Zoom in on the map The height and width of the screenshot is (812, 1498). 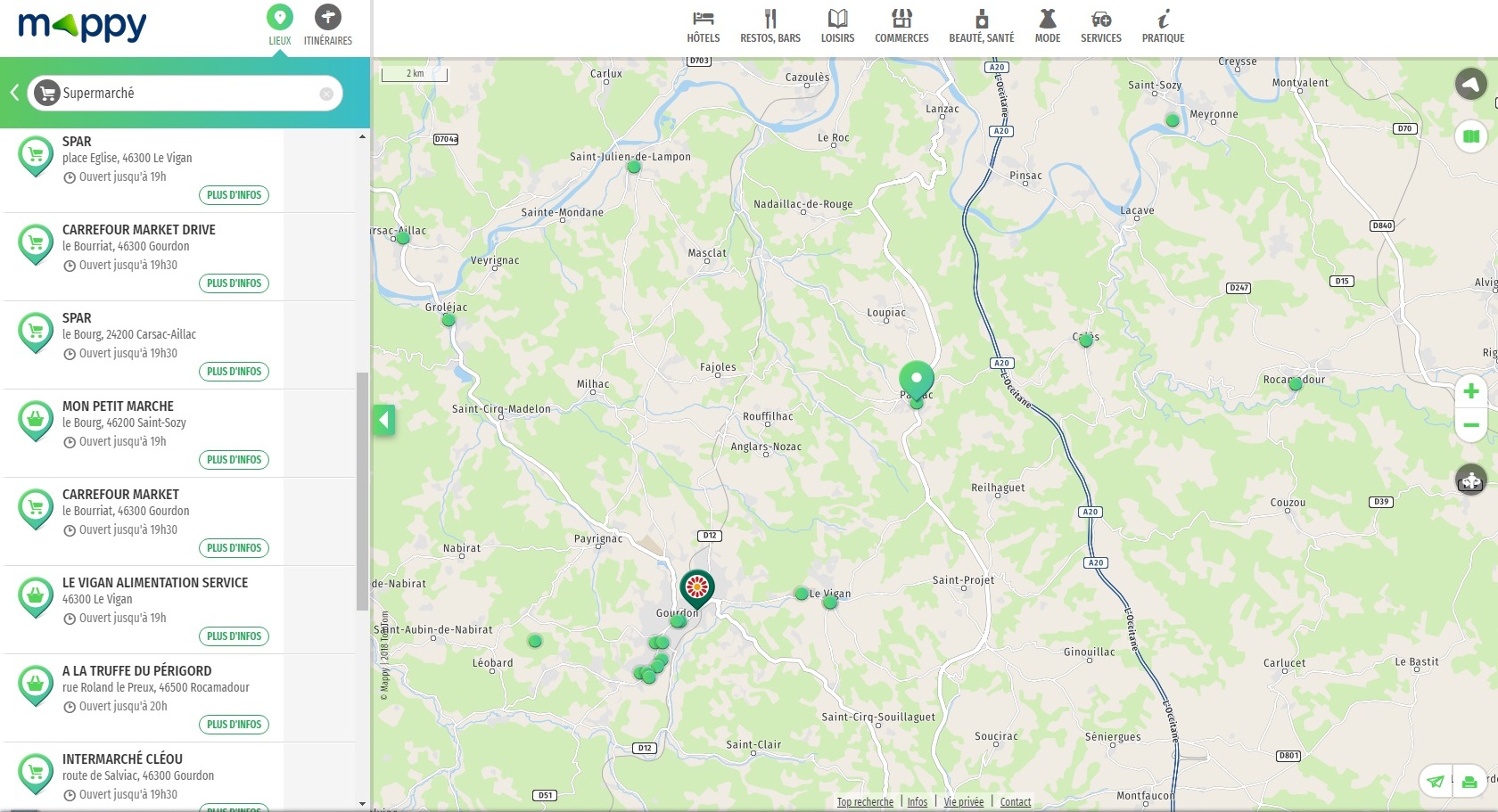(1470, 391)
